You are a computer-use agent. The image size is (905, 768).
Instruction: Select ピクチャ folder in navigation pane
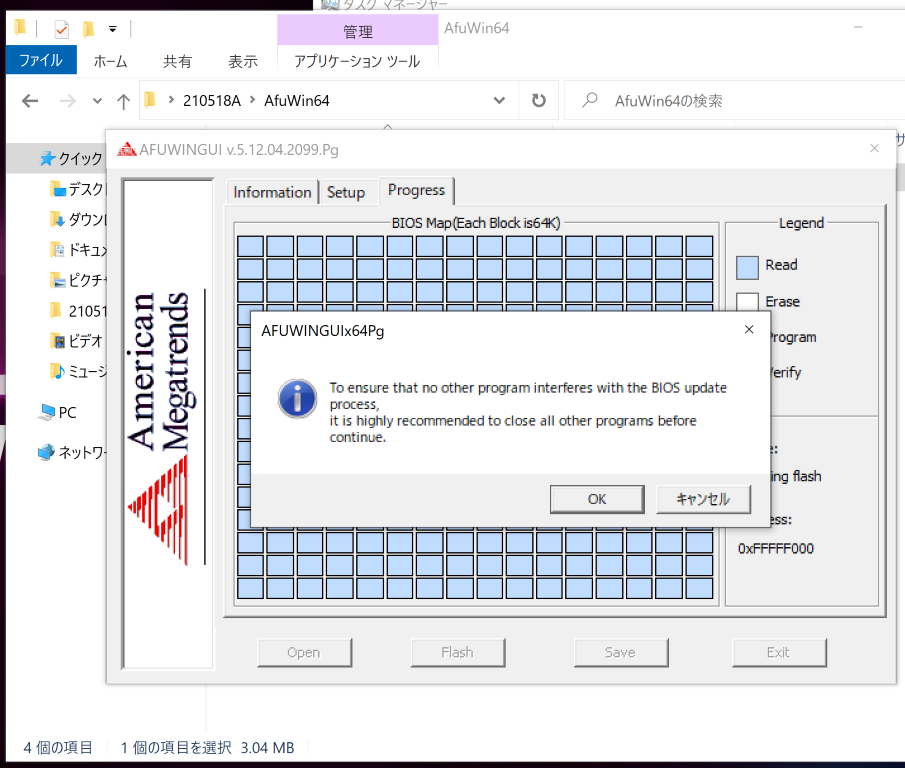[x=78, y=280]
